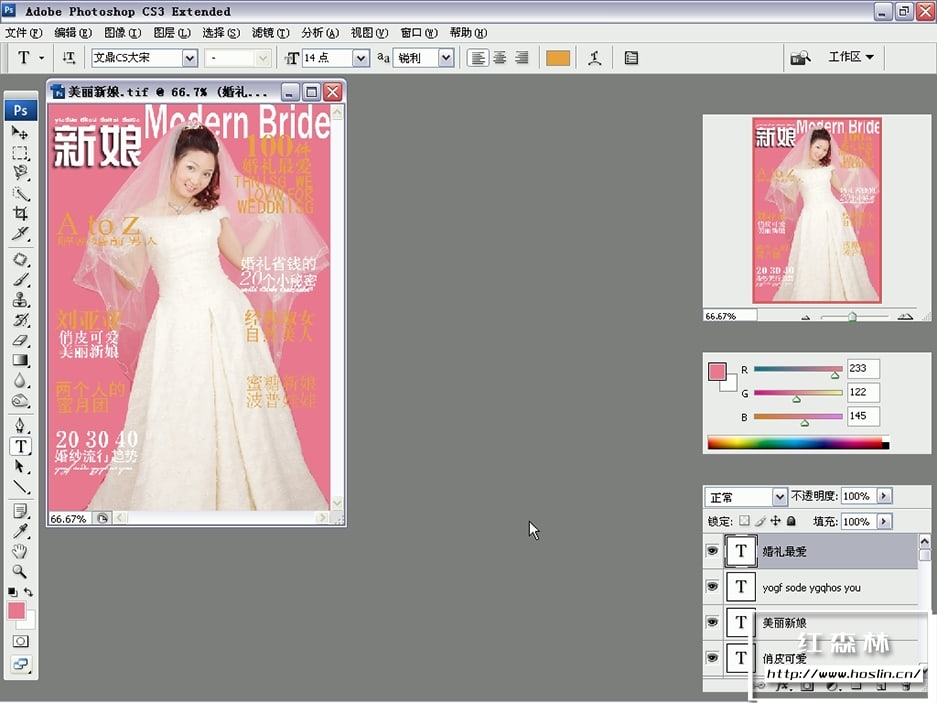Select the Dodge tool
Image resolution: width=937 pixels, height=703 pixels.
click(x=20, y=401)
